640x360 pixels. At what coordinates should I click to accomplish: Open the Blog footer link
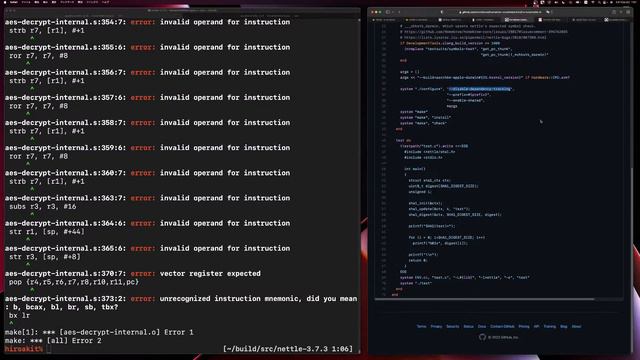point(564,327)
